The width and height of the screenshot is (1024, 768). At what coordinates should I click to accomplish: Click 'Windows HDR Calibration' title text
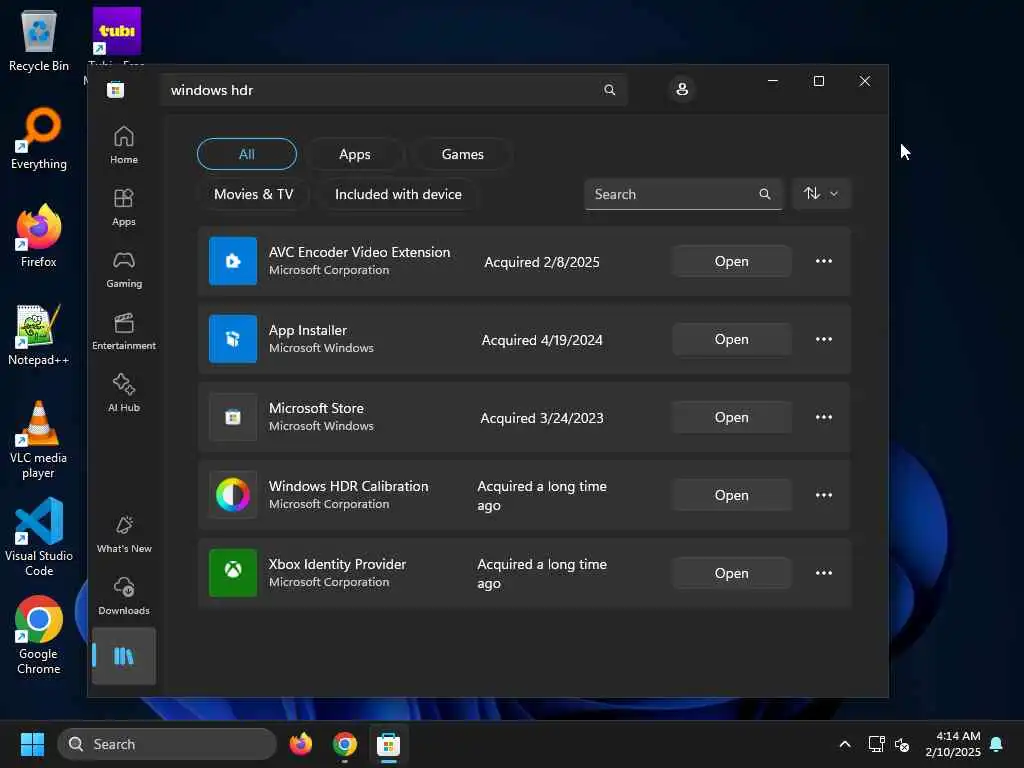[349, 486]
